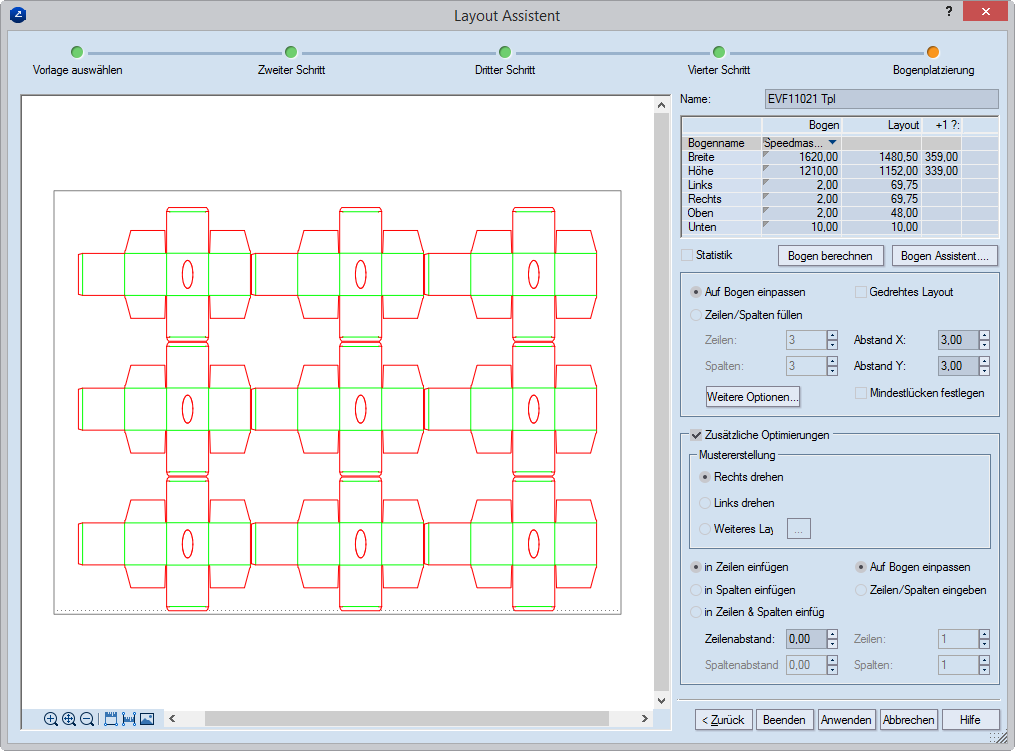
Task: Click the Name field EVF11021 Tpl
Action: point(882,99)
